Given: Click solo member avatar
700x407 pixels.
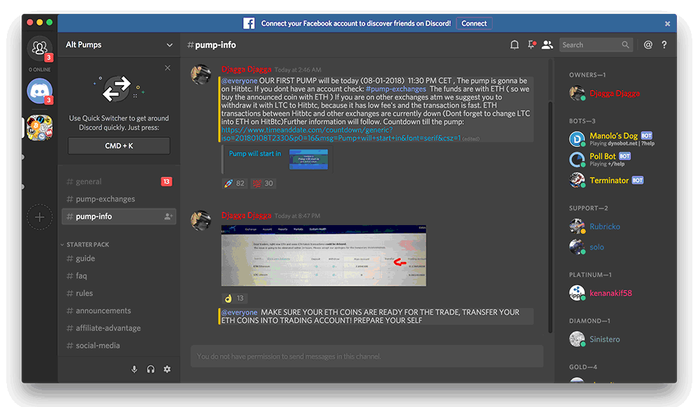Looking at the screenshot, I should tap(577, 247).
